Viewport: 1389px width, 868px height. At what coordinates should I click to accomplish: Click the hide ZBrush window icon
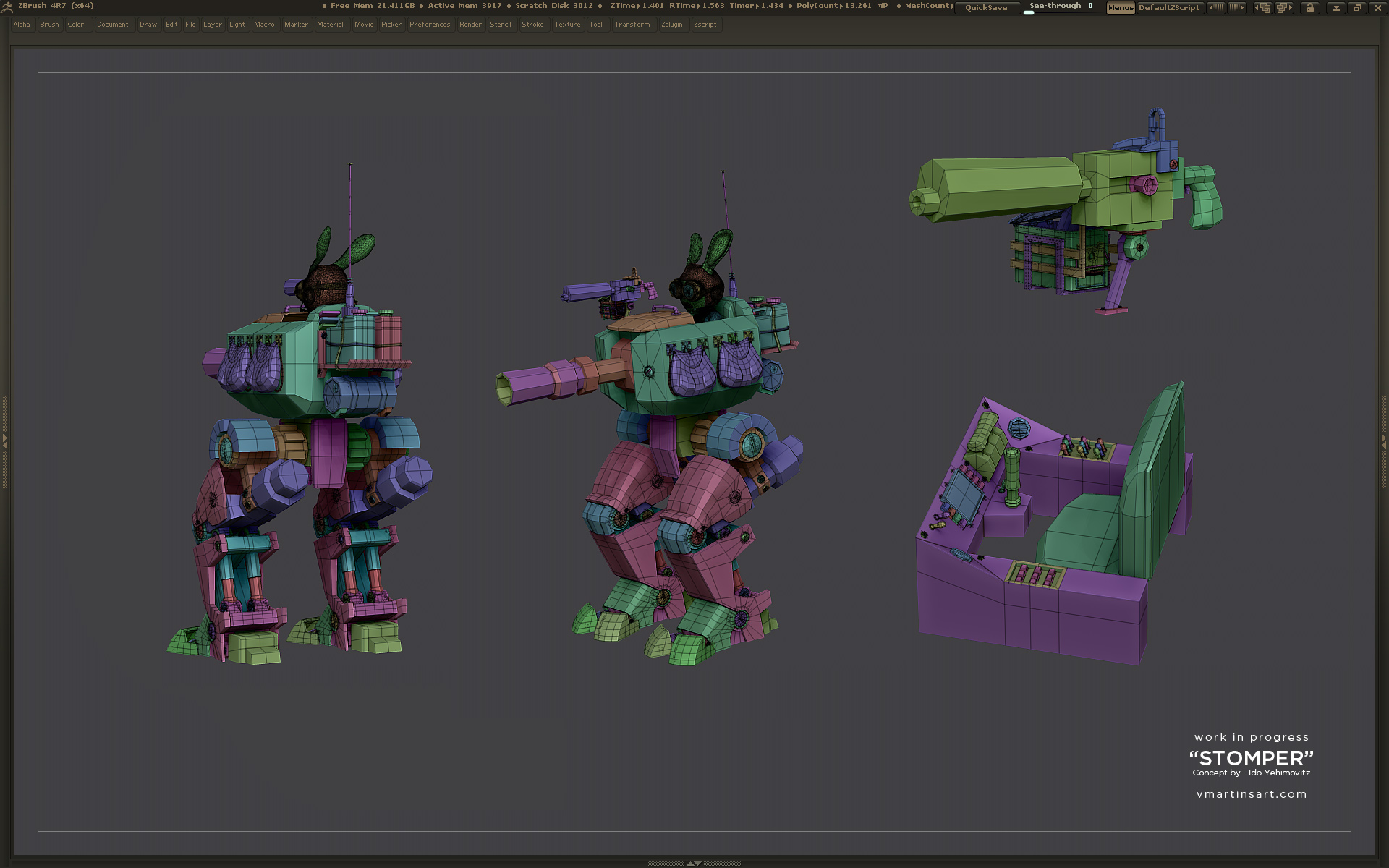pos(1336,7)
